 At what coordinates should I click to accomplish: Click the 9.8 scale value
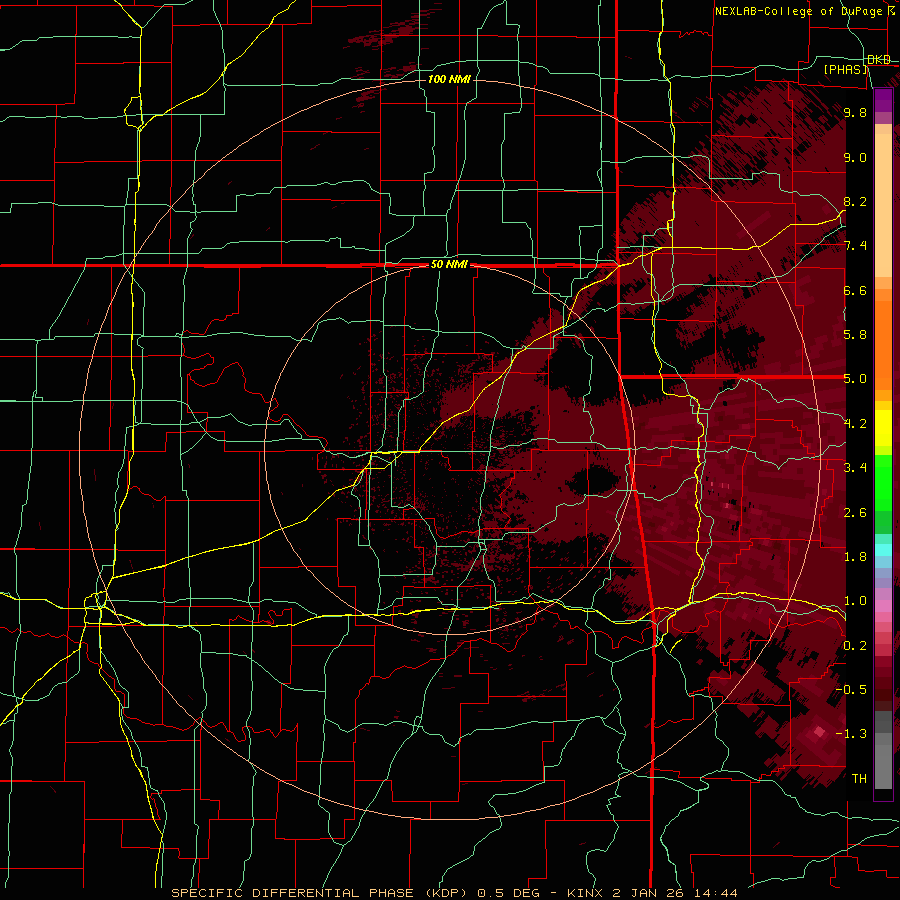[x=855, y=112]
